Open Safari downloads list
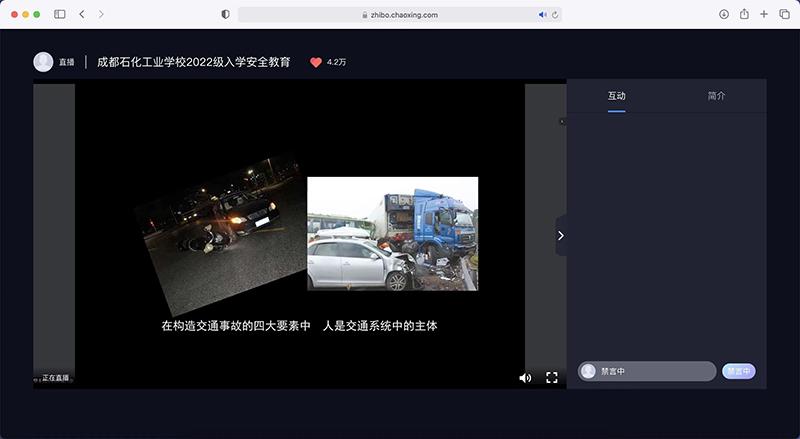Image resolution: width=800 pixels, height=439 pixels. [724, 14]
